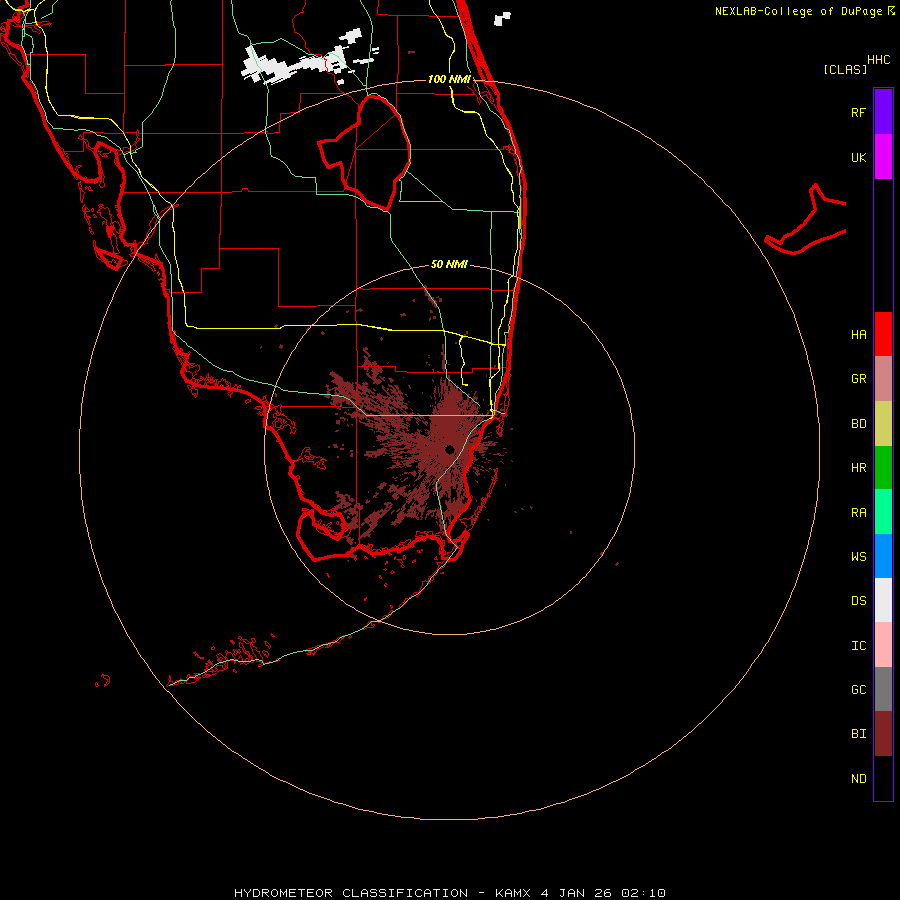This screenshot has width=900, height=900.
Task: Click the DS white legend swatch
Action: [883, 600]
